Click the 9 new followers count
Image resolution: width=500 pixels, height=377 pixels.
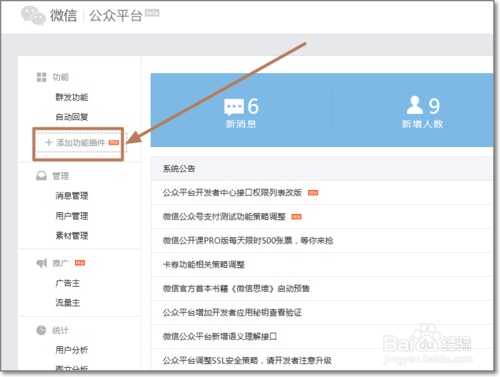click(x=434, y=106)
